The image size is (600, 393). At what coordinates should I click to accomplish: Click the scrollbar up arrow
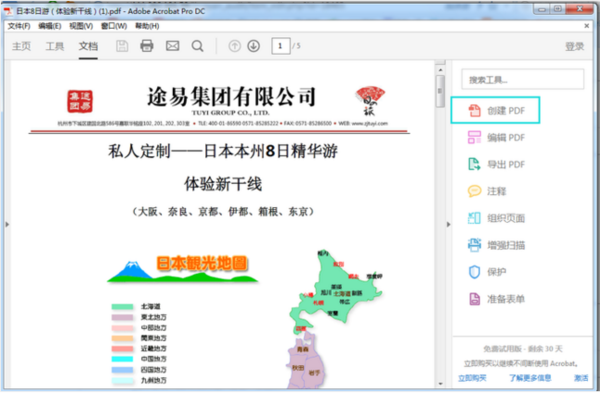pyautogui.click(x=440, y=70)
